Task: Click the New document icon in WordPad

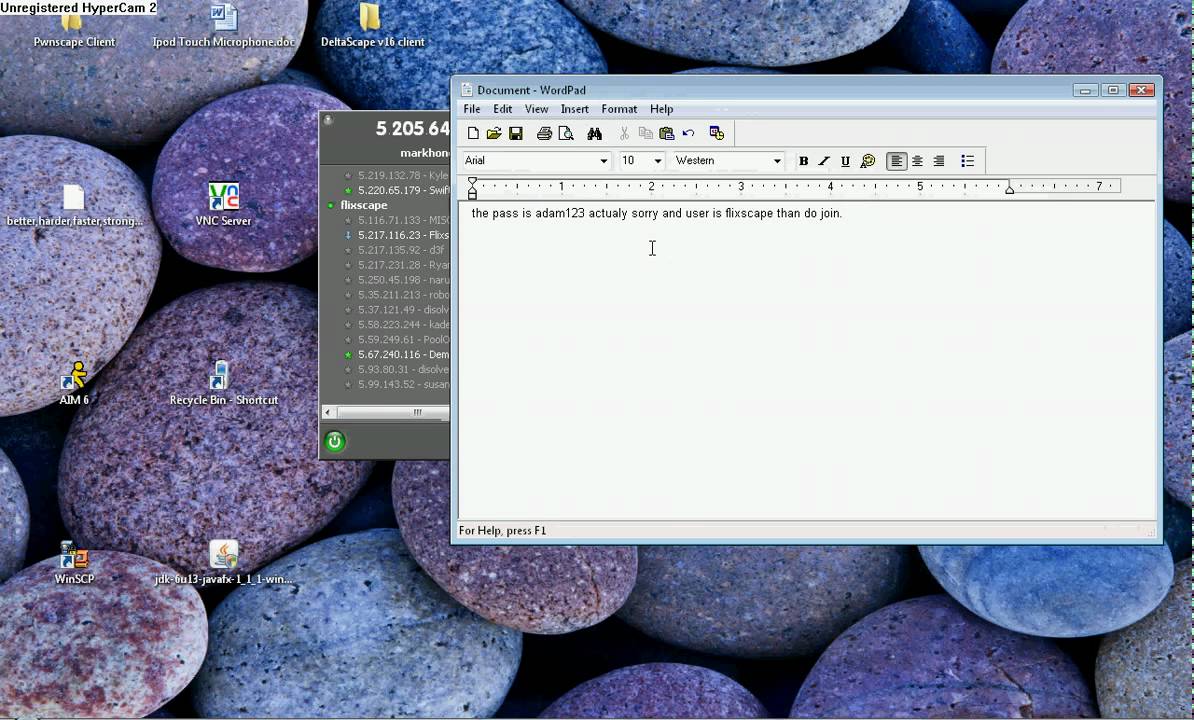Action: tap(473, 134)
